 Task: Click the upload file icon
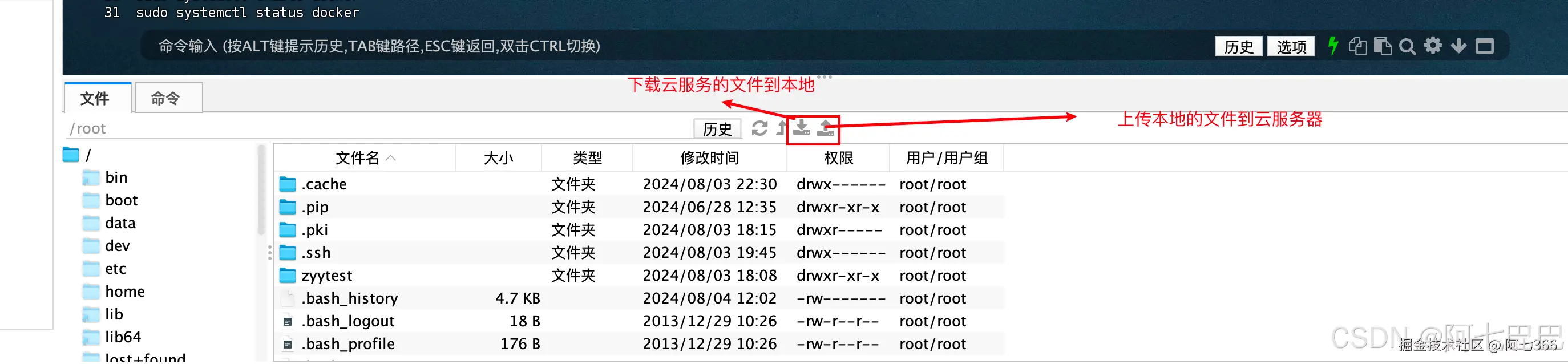pyautogui.click(x=826, y=128)
